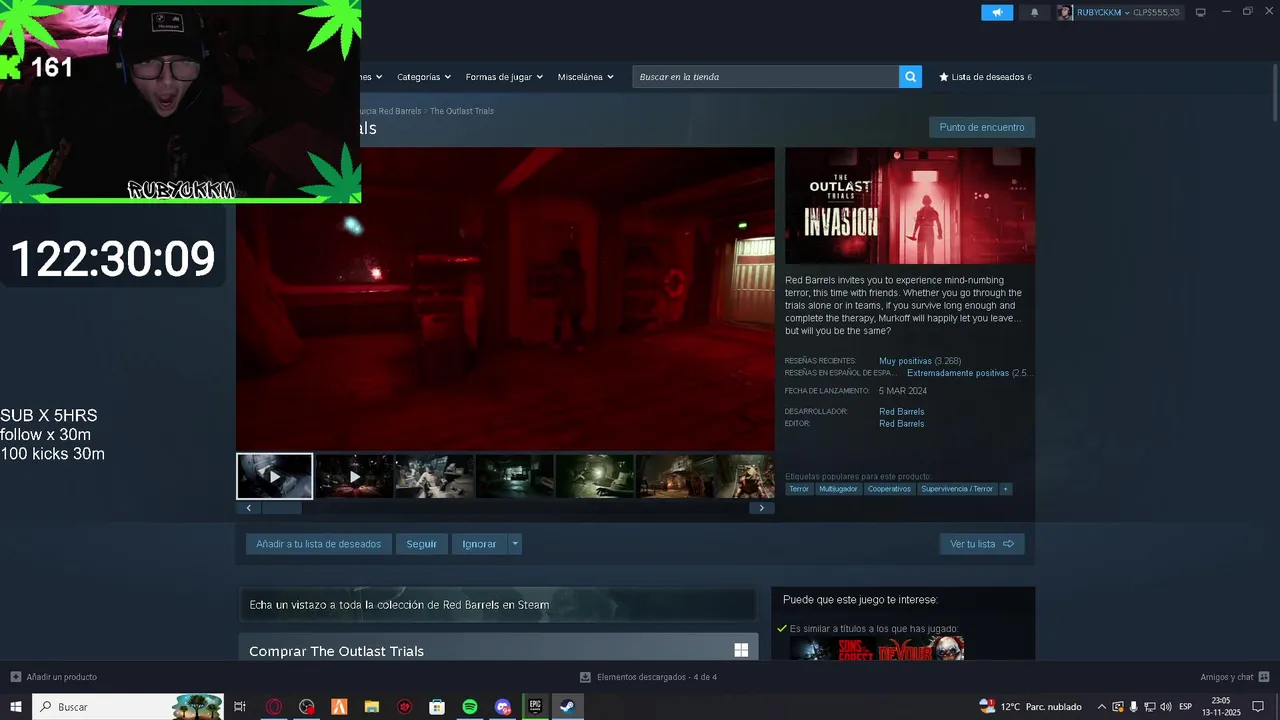Screen dimensions: 1280x720
Task: Click the plus button to add tags
Action: [1005, 489]
